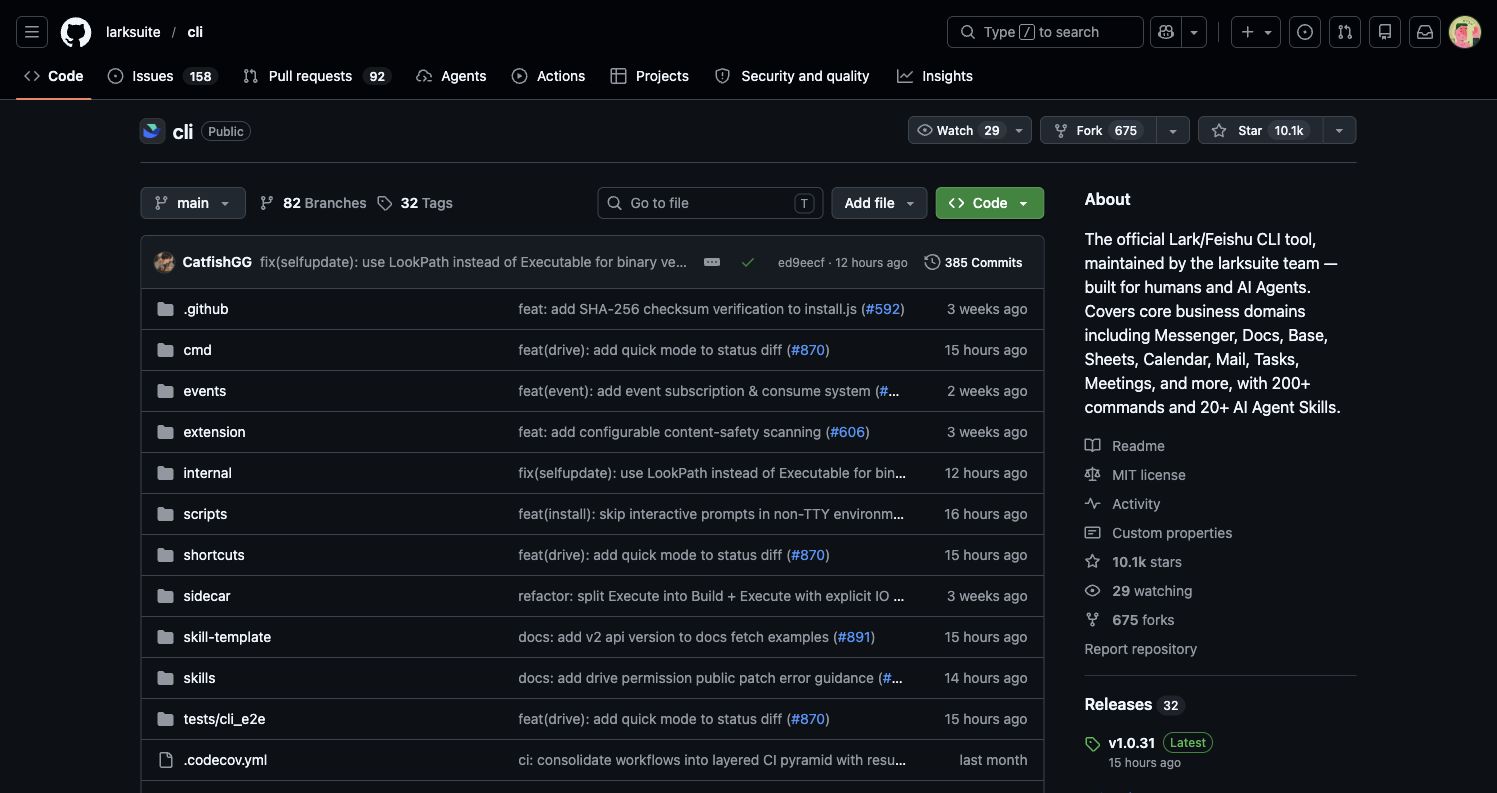This screenshot has height=793, width=1497.
Task: Open the scripts folder
Action: point(205,514)
